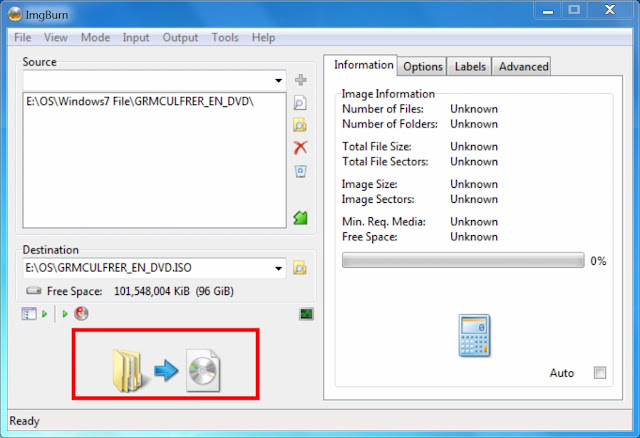Open the Output menu
Image resolution: width=640 pixels, height=438 pixels.
pyautogui.click(x=180, y=38)
